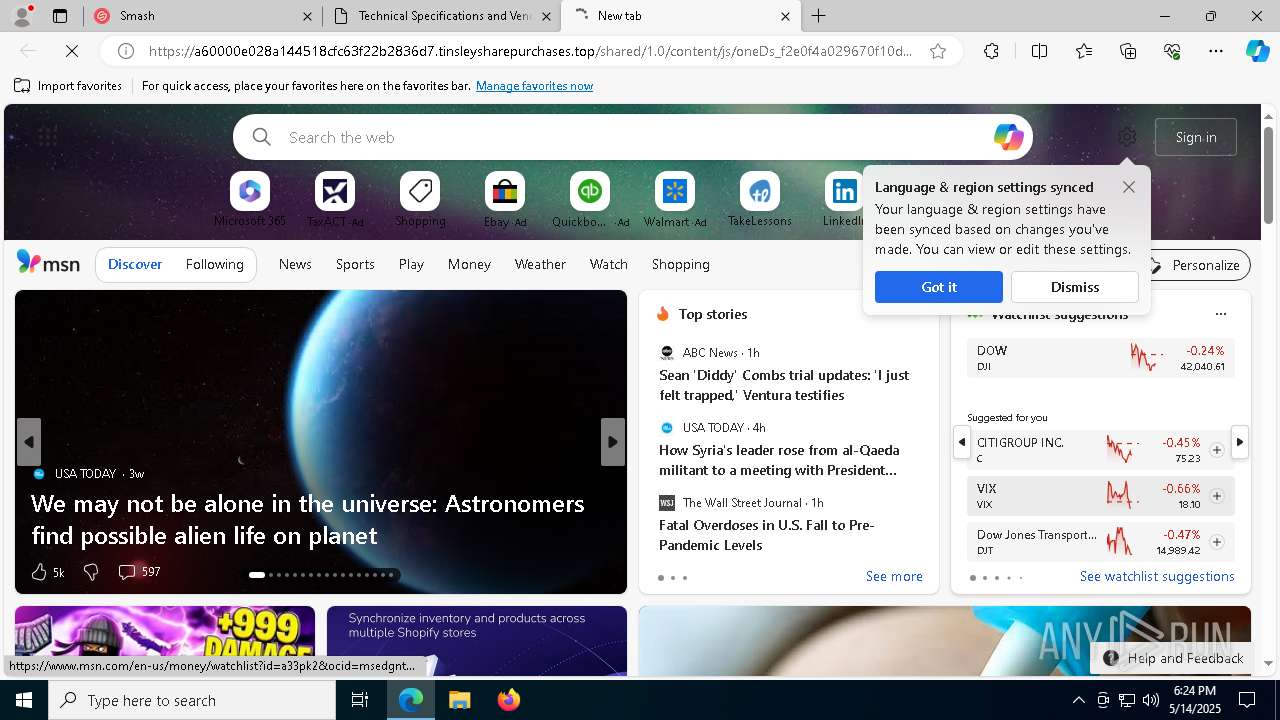1280x720 pixels.
Task: Click Manage favorites now link
Action: [x=534, y=86]
